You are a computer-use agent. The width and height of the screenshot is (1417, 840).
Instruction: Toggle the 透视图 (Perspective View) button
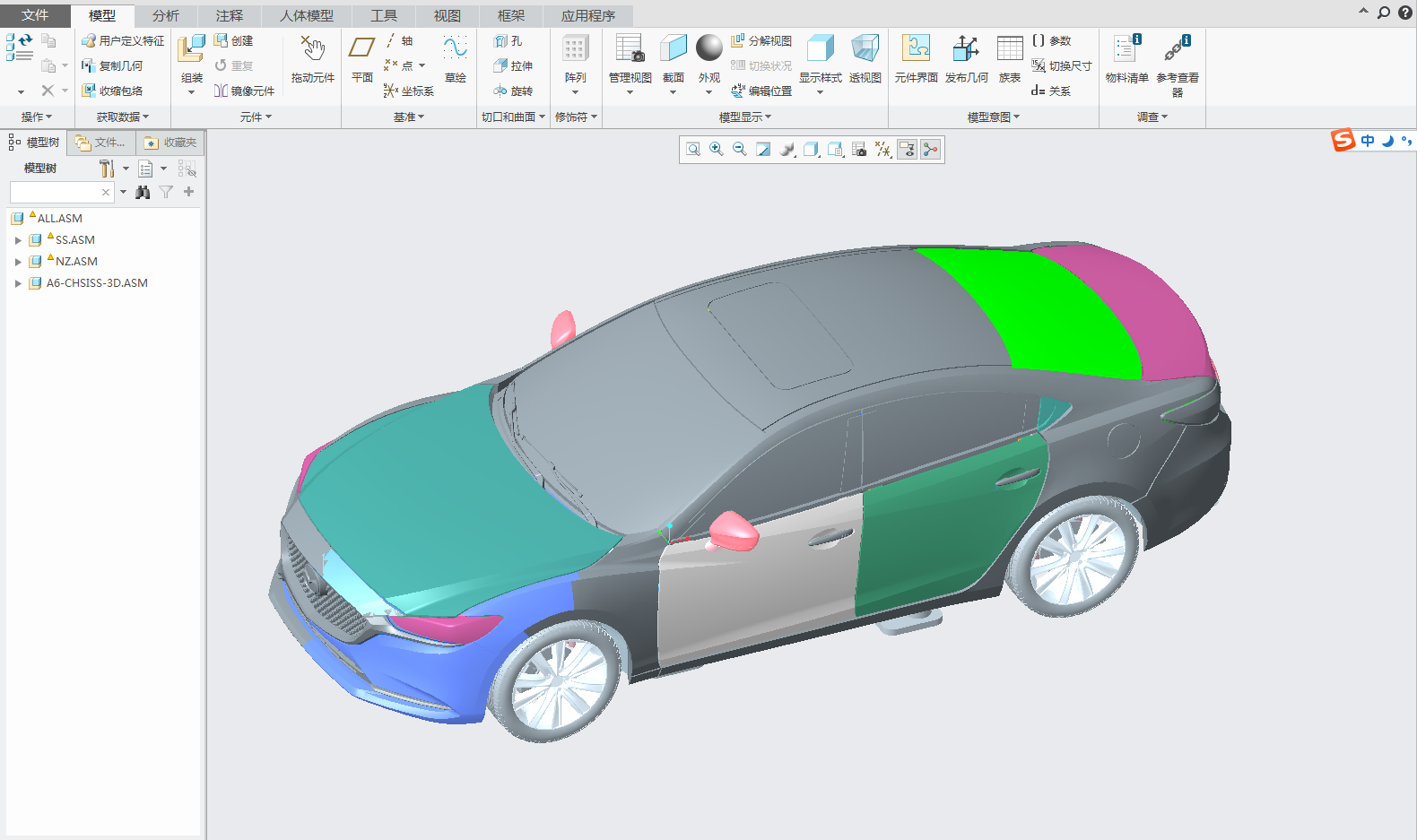tap(865, 59)
